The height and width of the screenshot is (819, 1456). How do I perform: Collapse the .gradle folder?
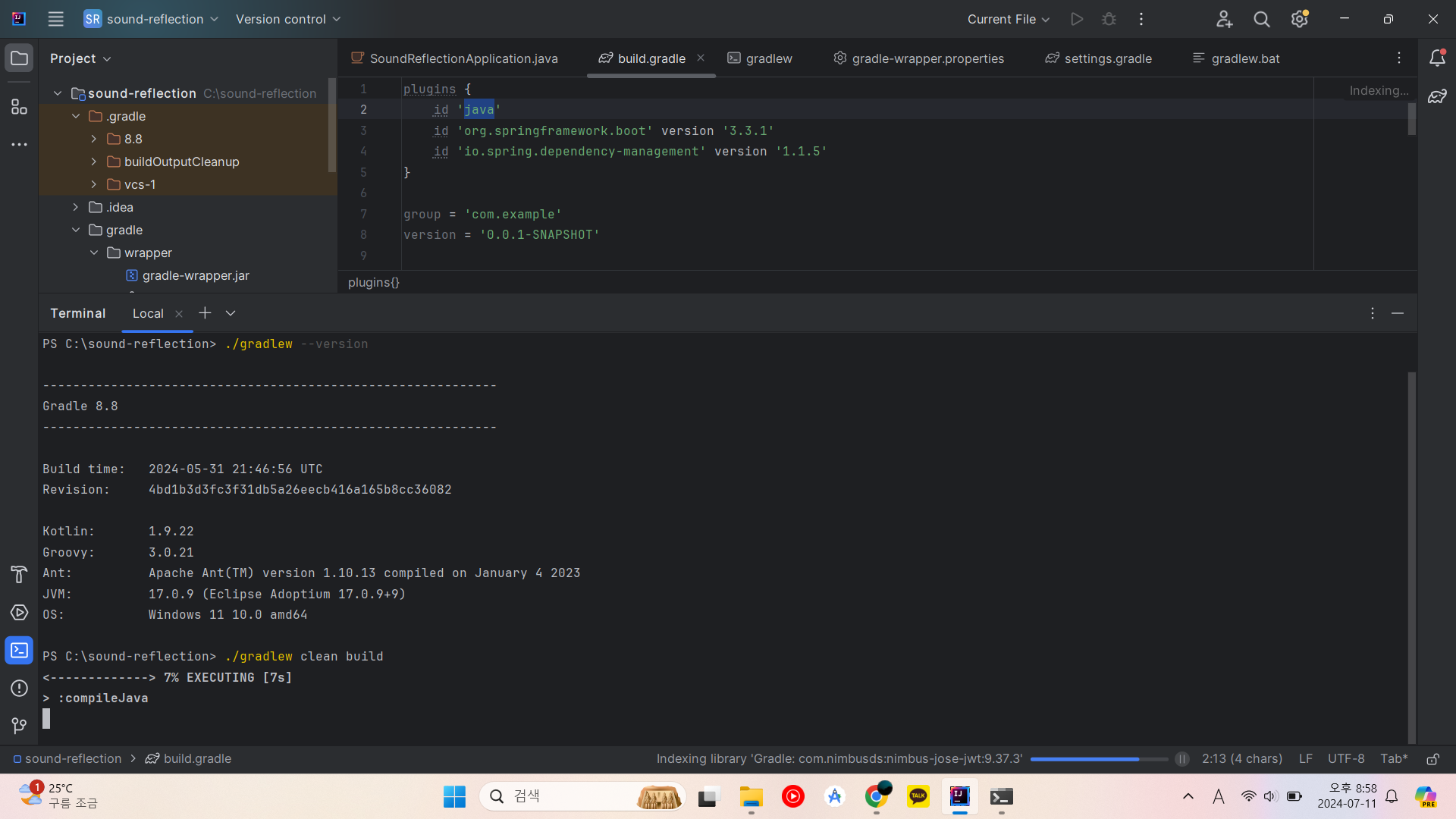pyautogui.click(x=76, y=116)
